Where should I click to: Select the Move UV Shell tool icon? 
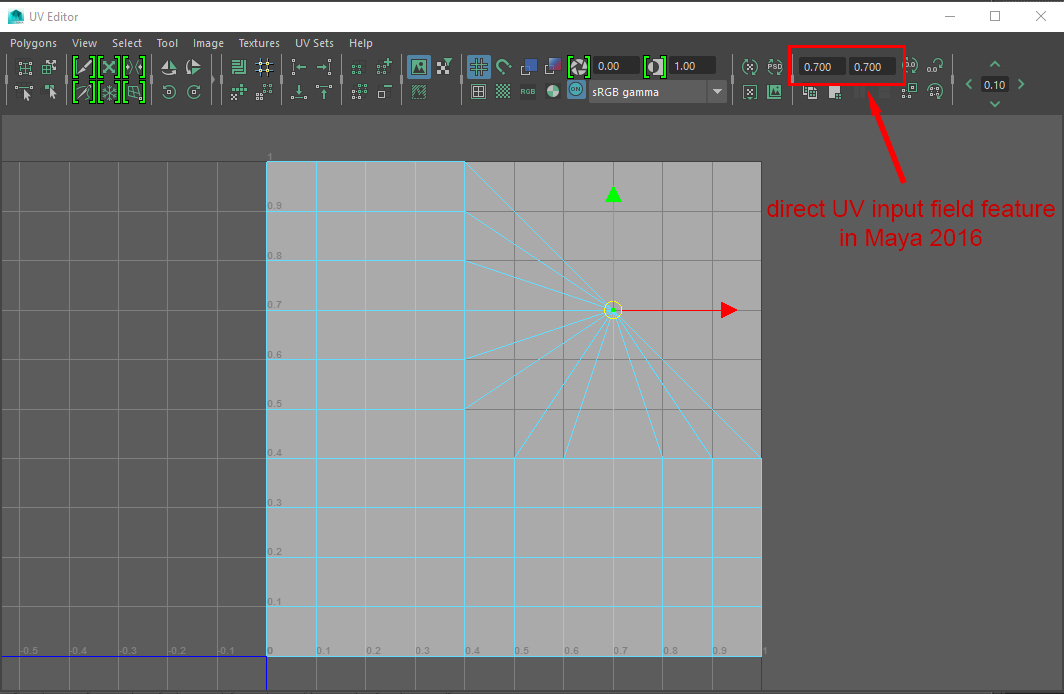click(x=49, y=67)
